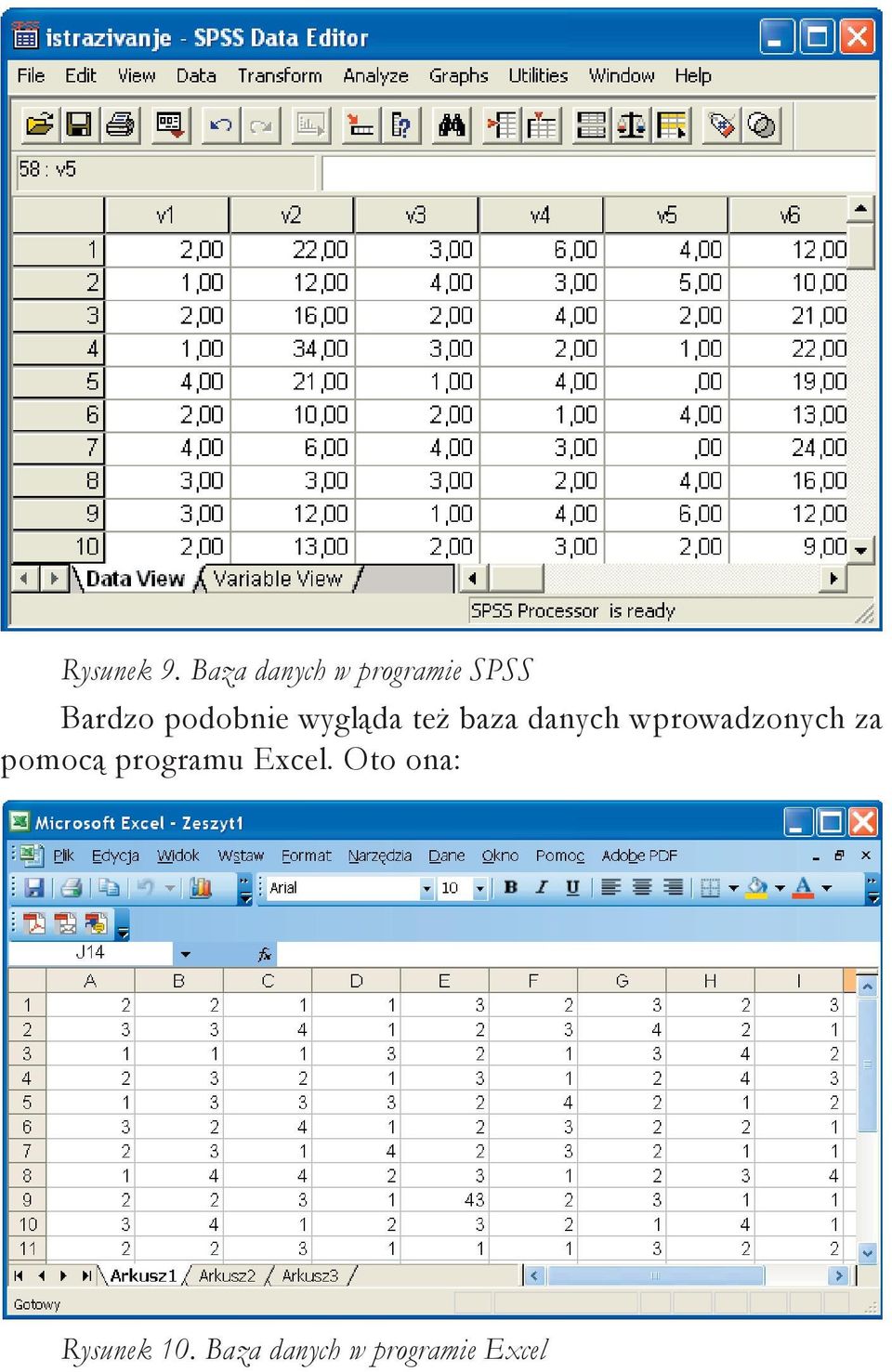892x1372 pixels.
Task: Open the Dialog Recall tool in SPSS
Action: coord(171,124)
